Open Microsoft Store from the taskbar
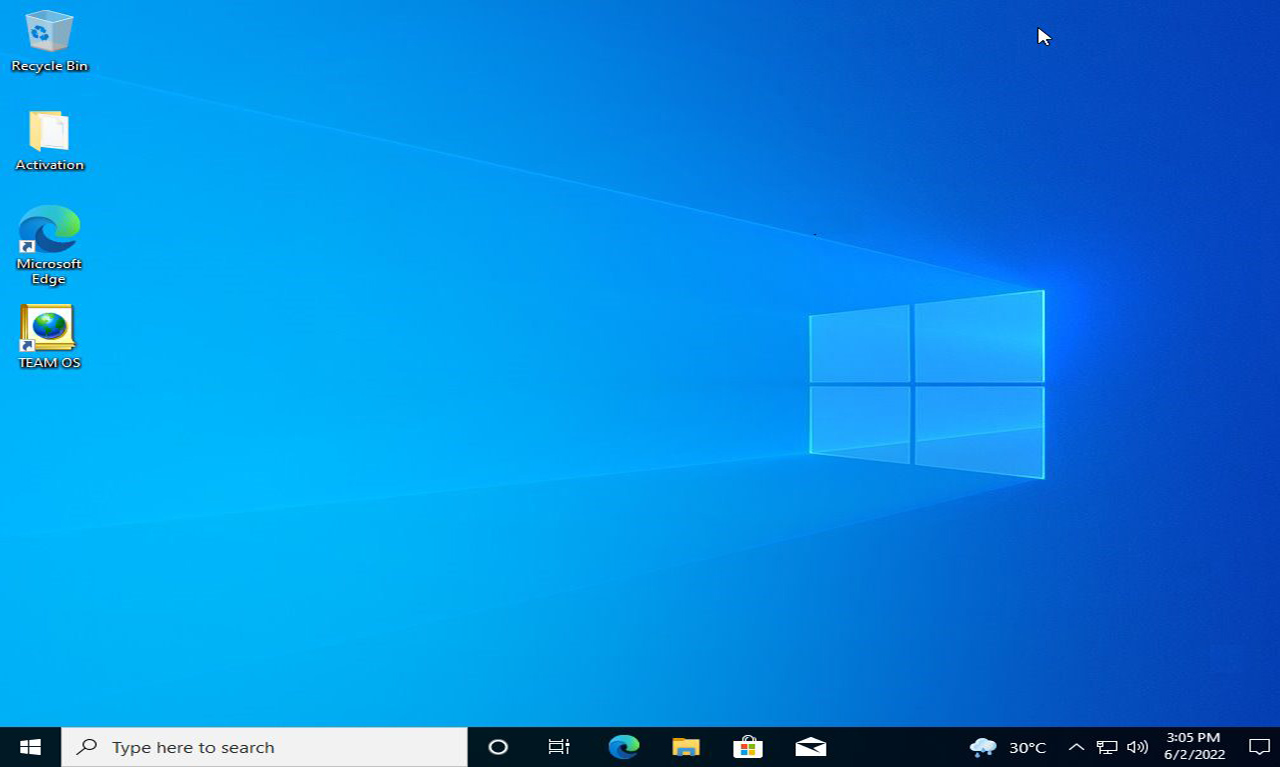The image size is (1280, 767). (748, 747)
